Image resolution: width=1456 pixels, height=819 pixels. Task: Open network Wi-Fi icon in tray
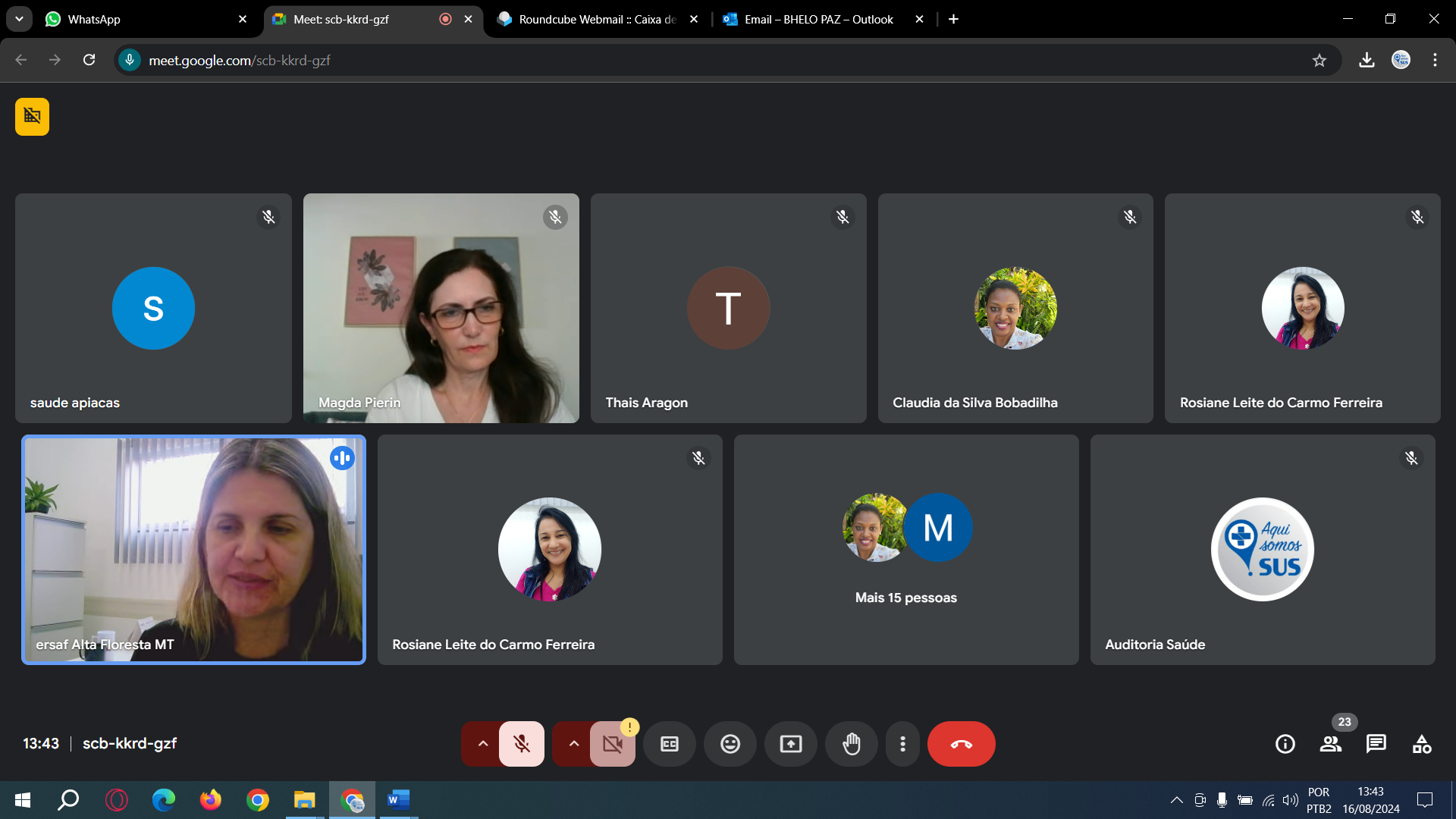coord(1268,800)
